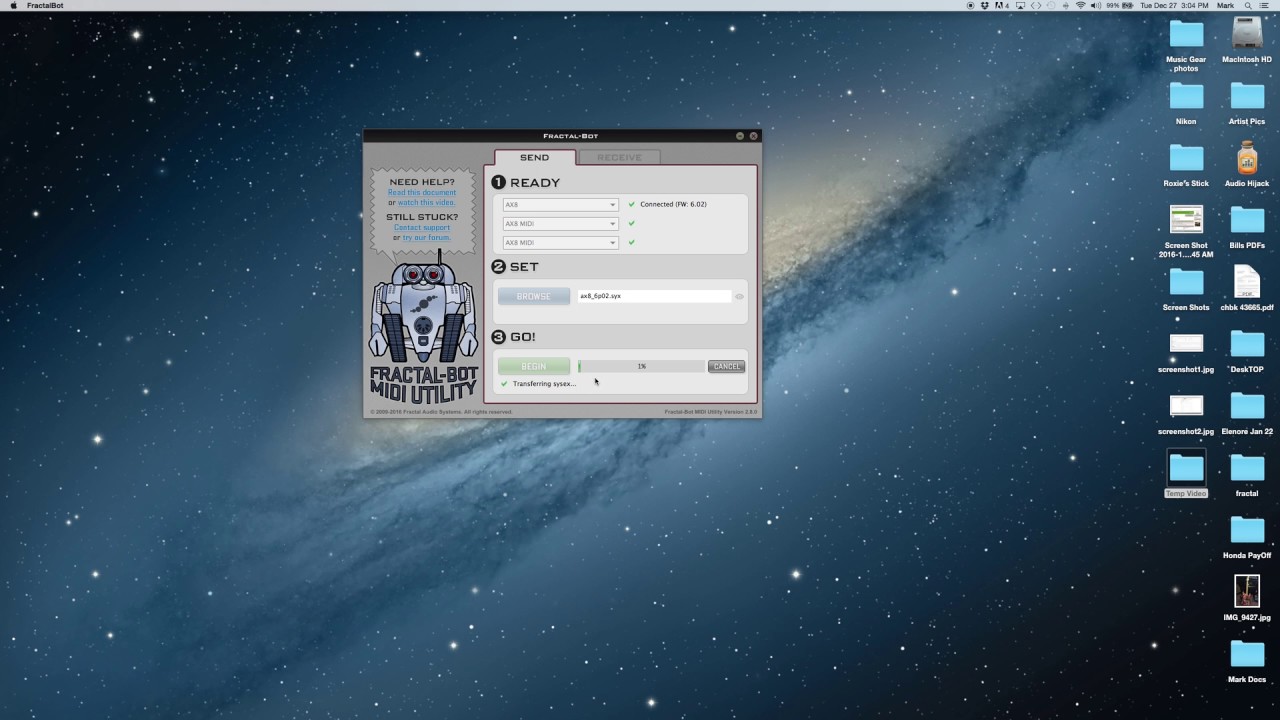Expand the AX8 device dropdown

[x=560, y=204]
